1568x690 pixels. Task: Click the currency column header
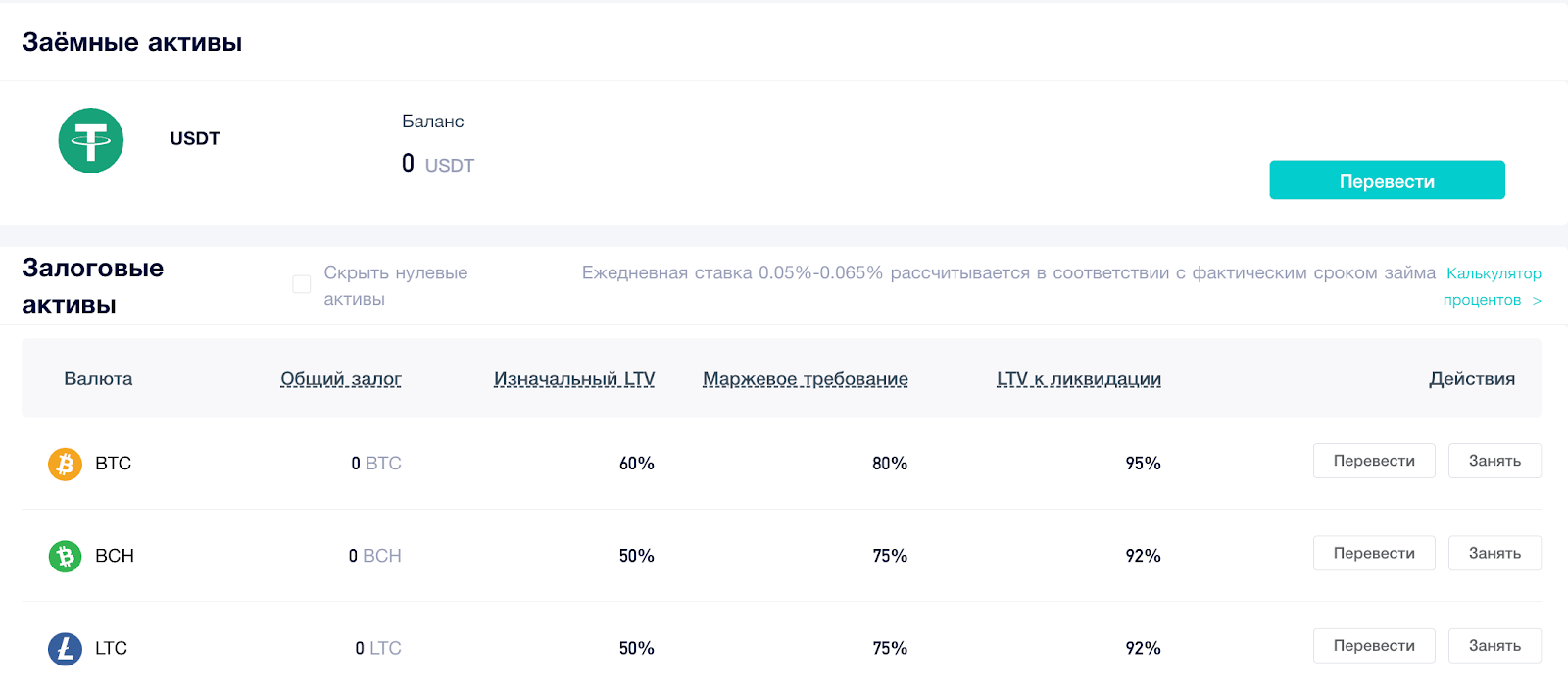click(x=98, y=379)
